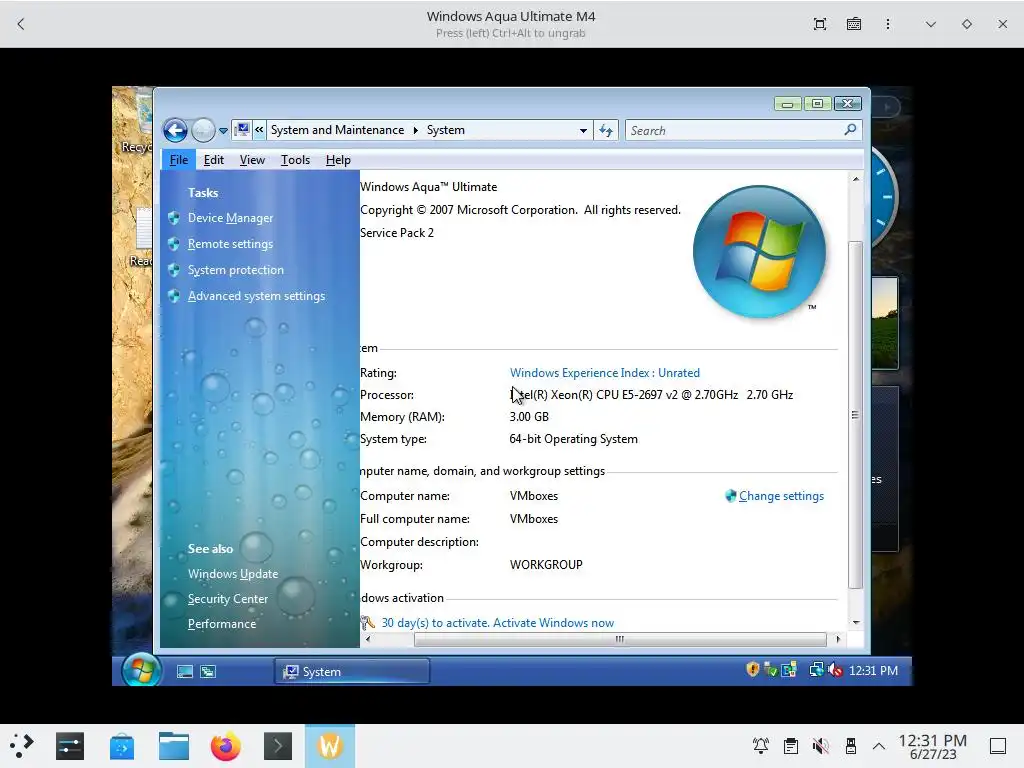The height and width of the screenshot is (768, 1024).
Task: Select System and Maintenance breadcrumb
Action: [x=337, y=130]
